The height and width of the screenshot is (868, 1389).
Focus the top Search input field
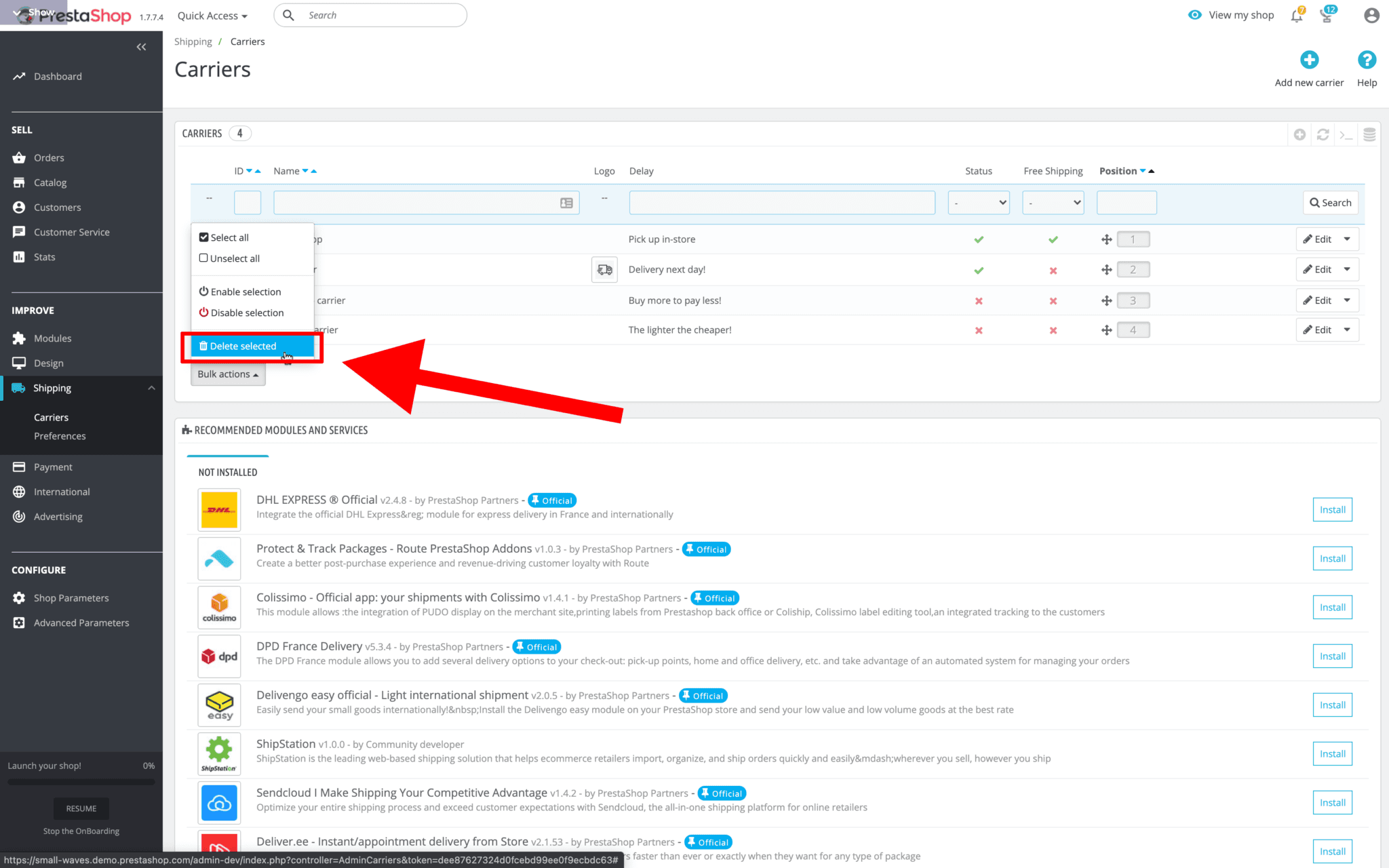coord(370,15)
